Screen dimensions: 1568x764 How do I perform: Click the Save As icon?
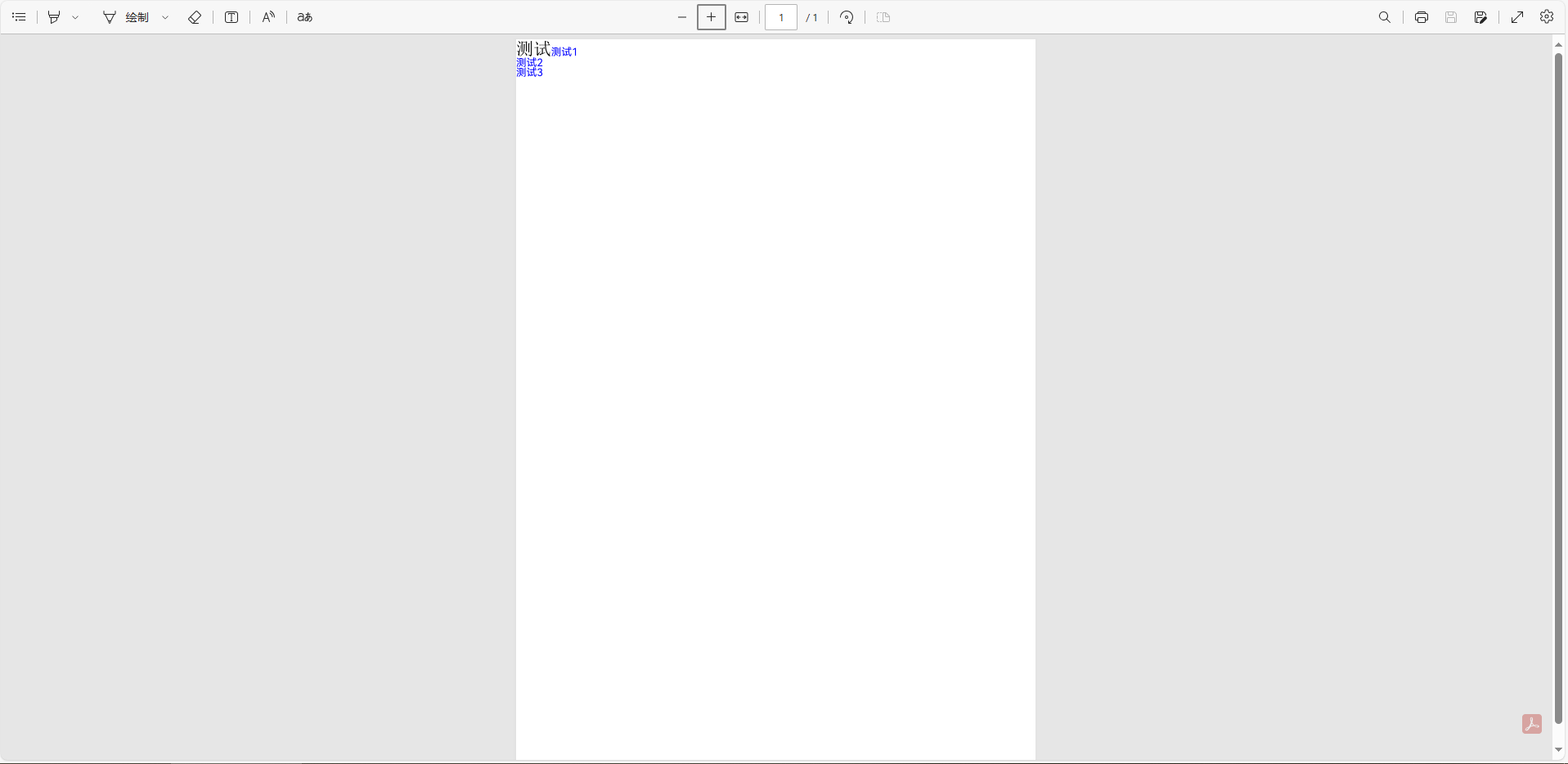point(1480,17)
